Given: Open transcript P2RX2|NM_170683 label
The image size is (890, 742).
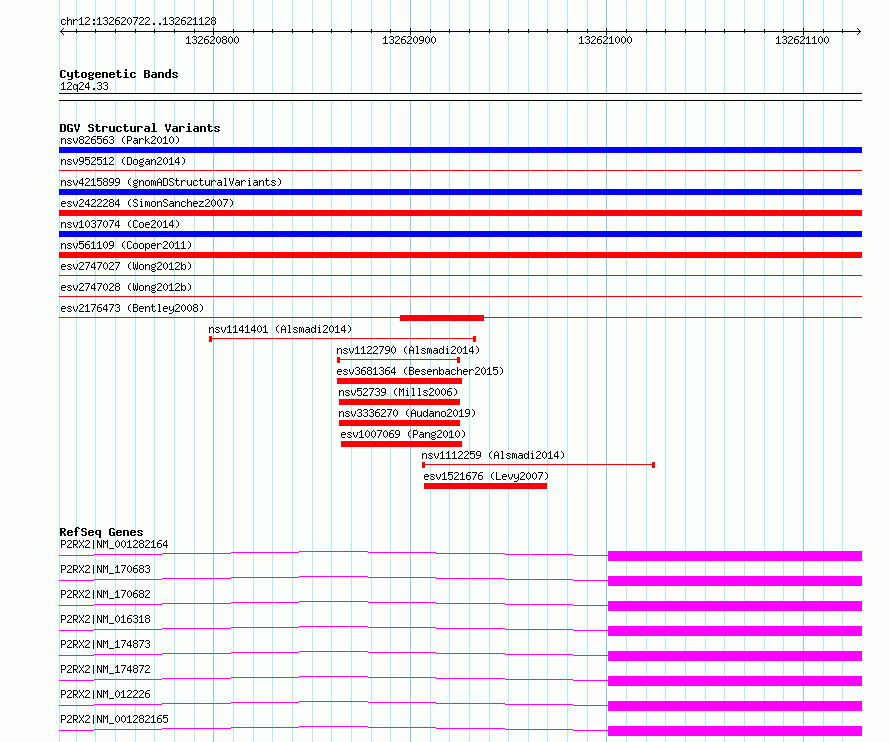Looking at the screenshot, I should 105,569.
